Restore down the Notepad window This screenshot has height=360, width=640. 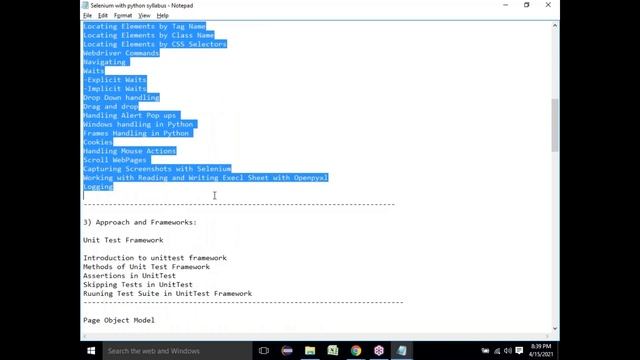click(527, 5)
